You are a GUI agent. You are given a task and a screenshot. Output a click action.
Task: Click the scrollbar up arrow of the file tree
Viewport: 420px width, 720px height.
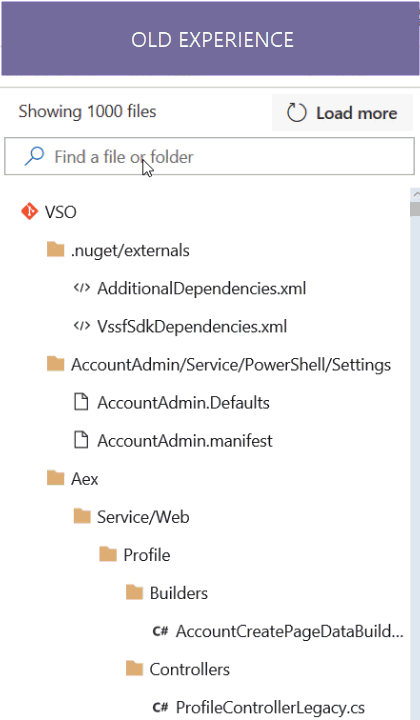415,195
